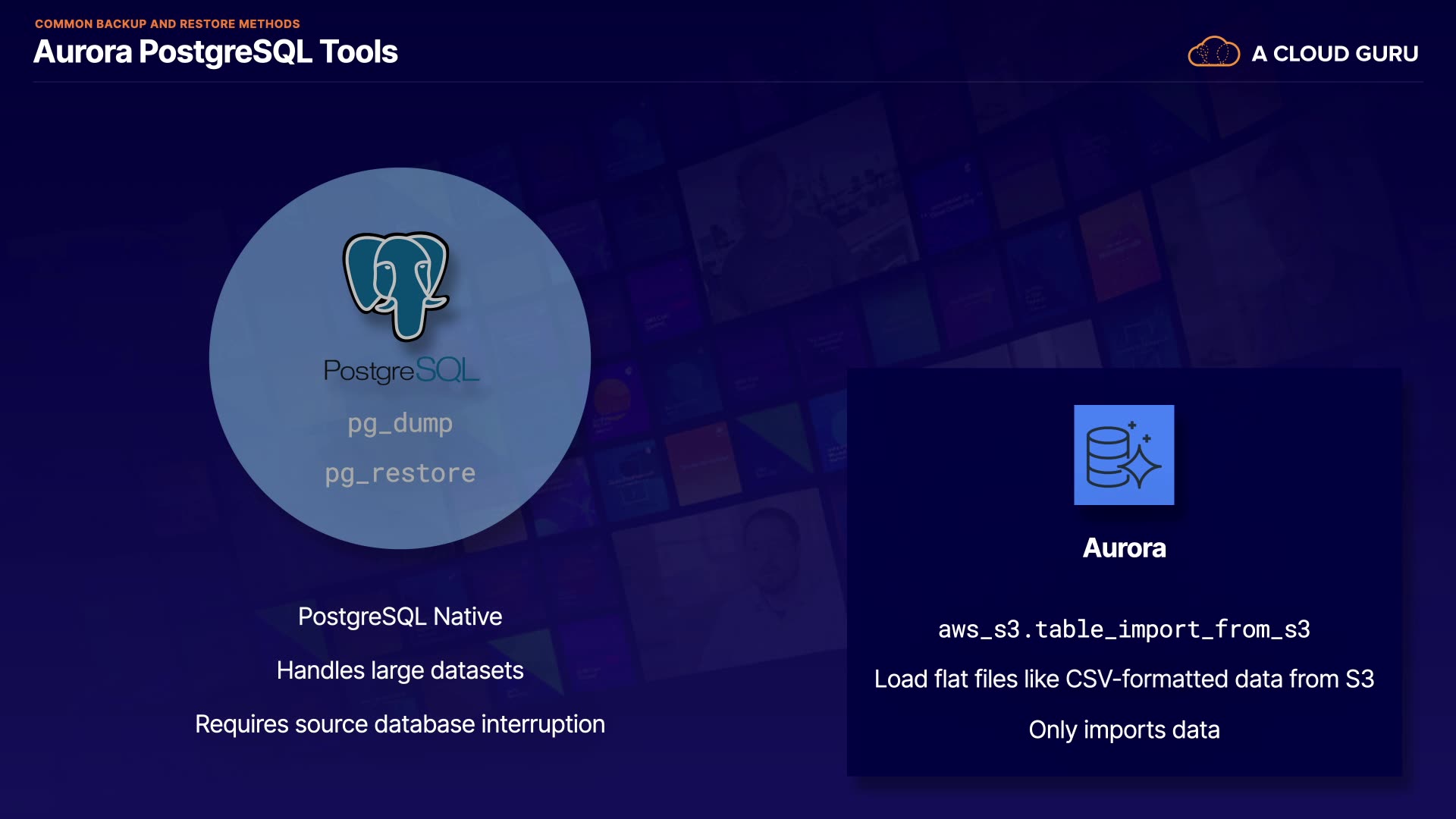Click the A CLOUD GURU brand text

[x=1335, y=54]
